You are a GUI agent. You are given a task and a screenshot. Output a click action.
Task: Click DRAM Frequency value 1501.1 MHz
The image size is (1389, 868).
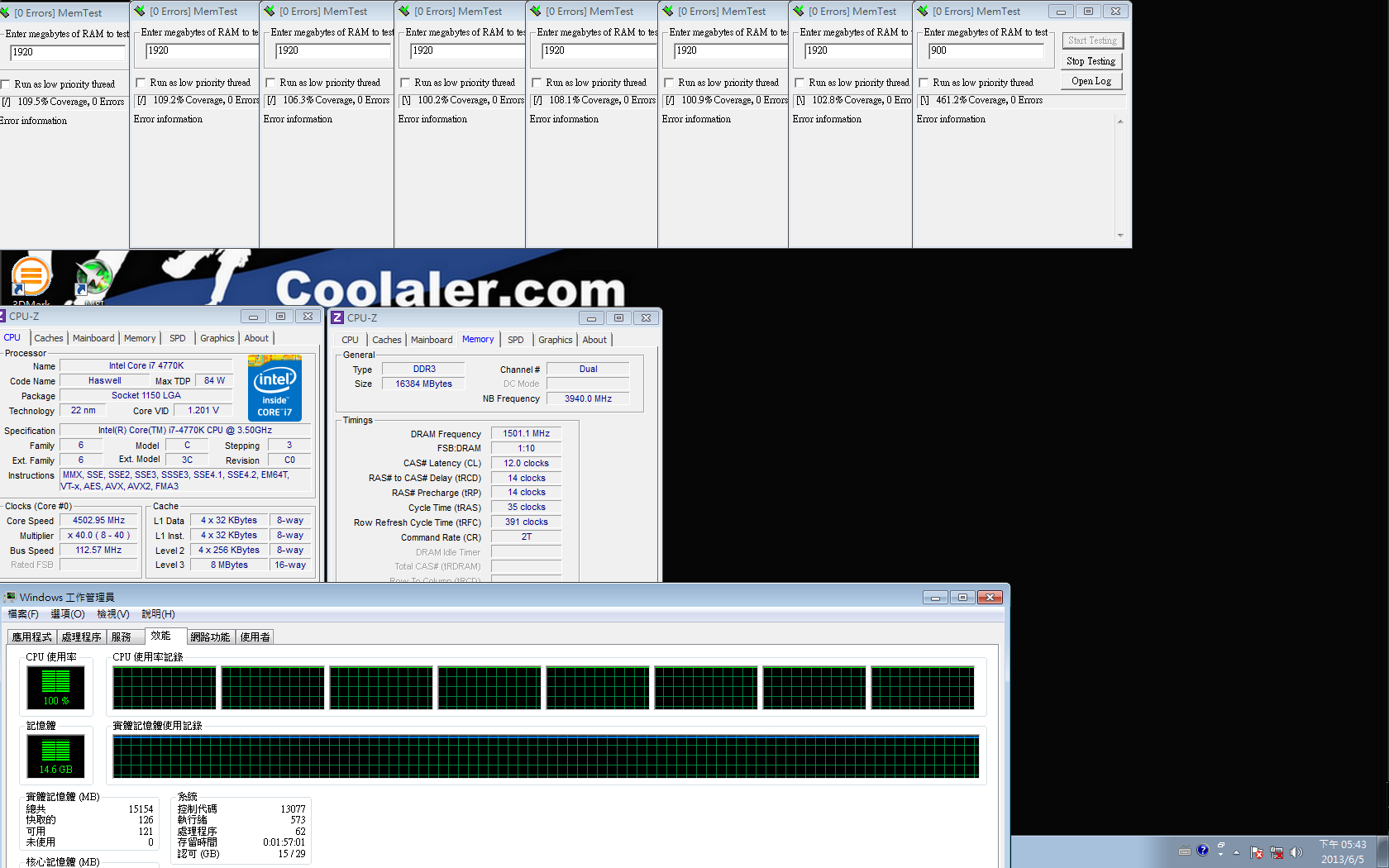[x=527, y=433]
